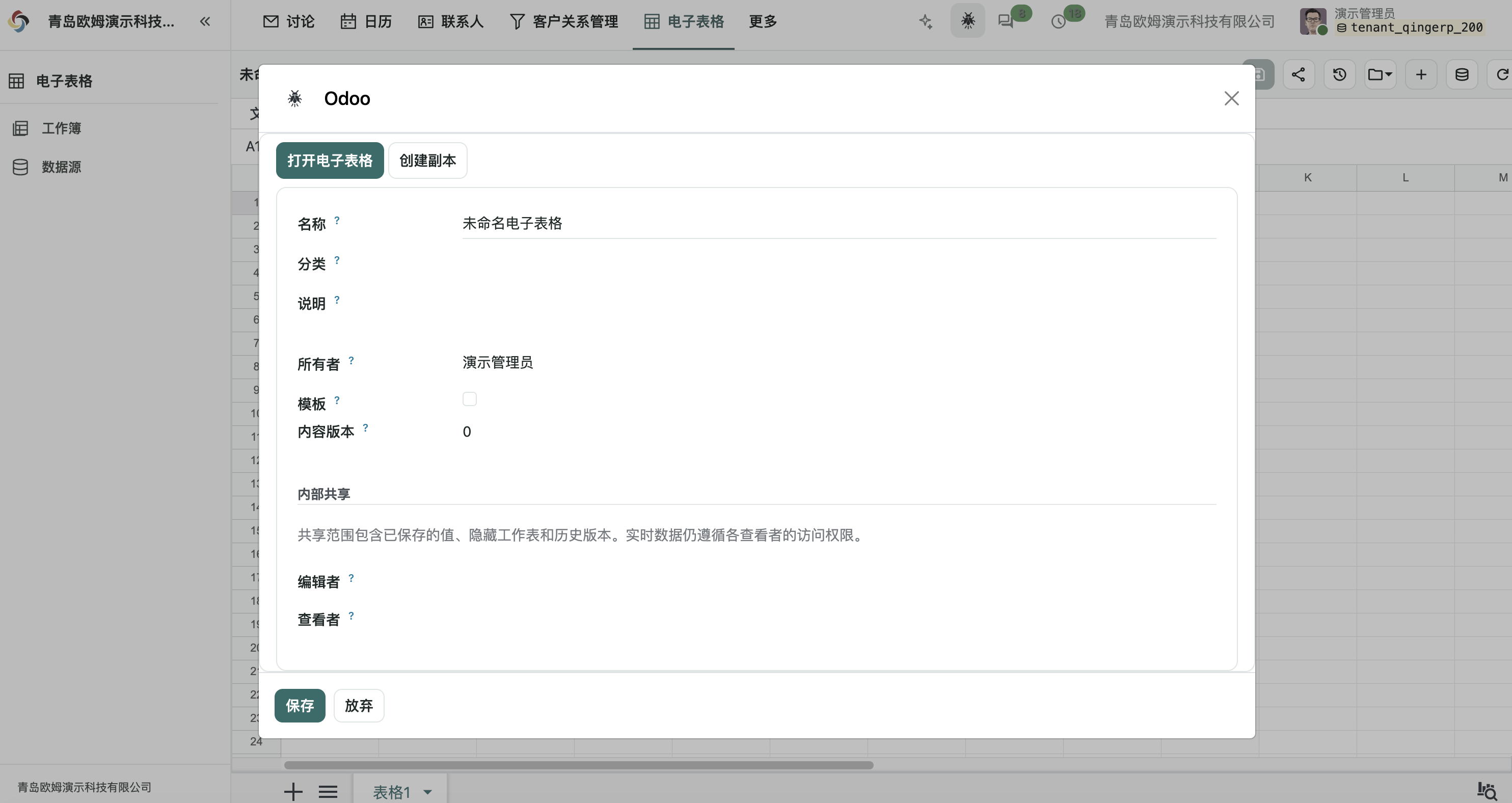Open the 更多 menu

point(763,22)
